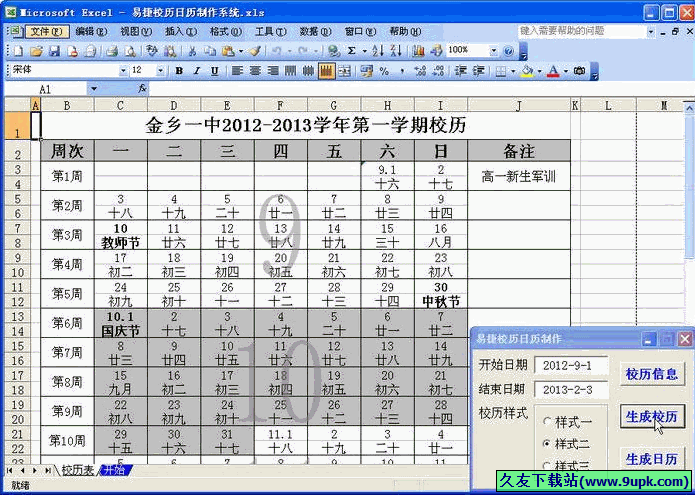Toggle Bold formatting
The image size is (695, 495).
click(179, 71)
